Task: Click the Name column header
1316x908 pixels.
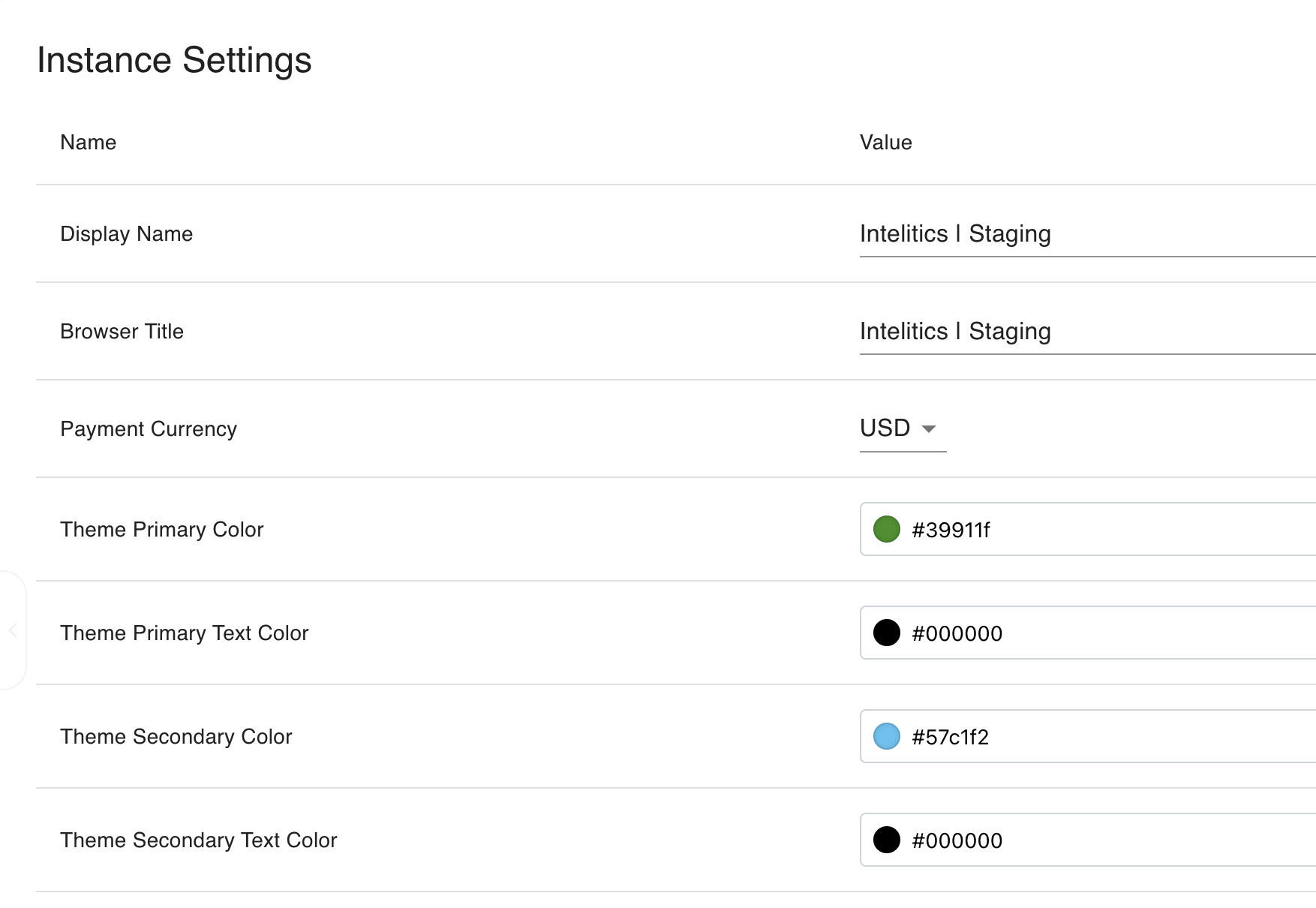Action: pos(89,143)
